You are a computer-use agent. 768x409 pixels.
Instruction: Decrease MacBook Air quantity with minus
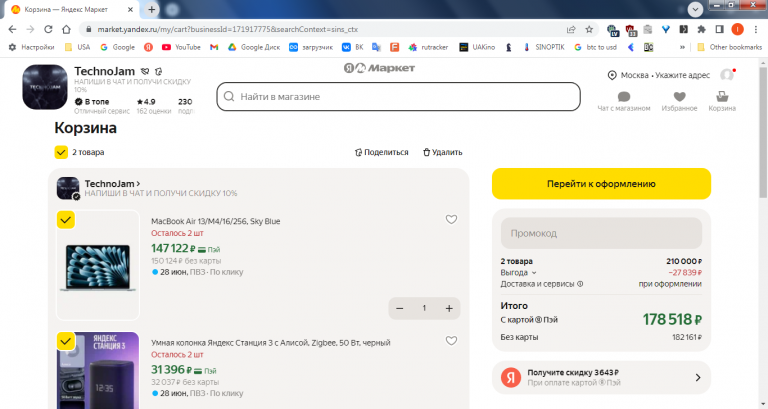400,308
